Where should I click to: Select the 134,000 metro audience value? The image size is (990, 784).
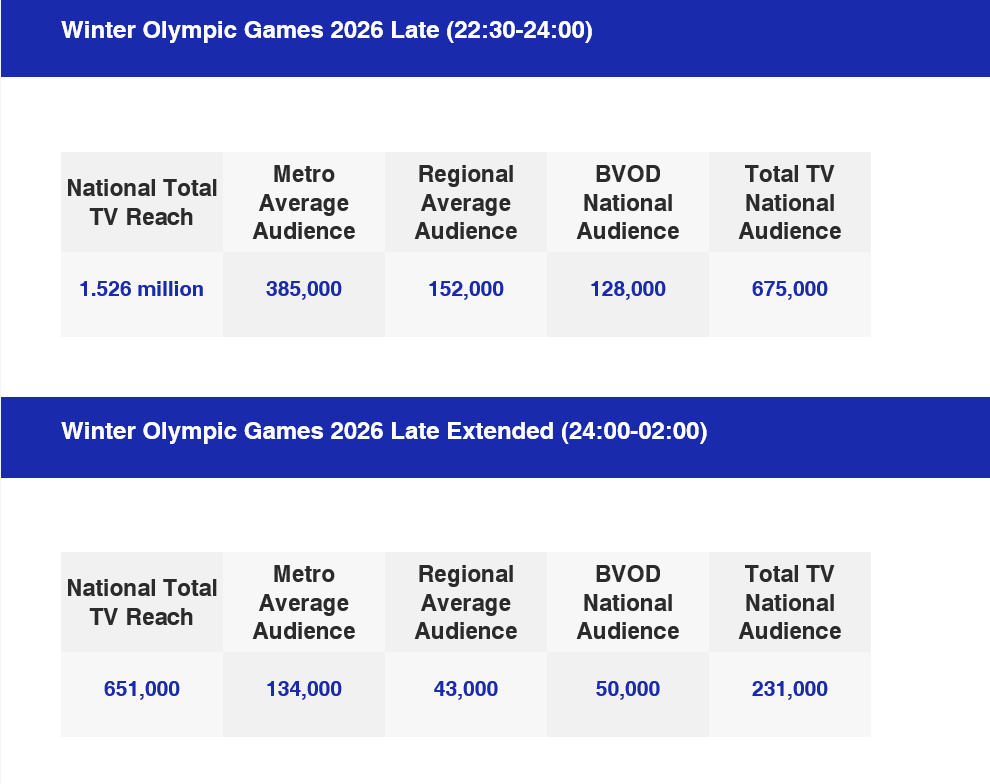click(x=304, y=690)
